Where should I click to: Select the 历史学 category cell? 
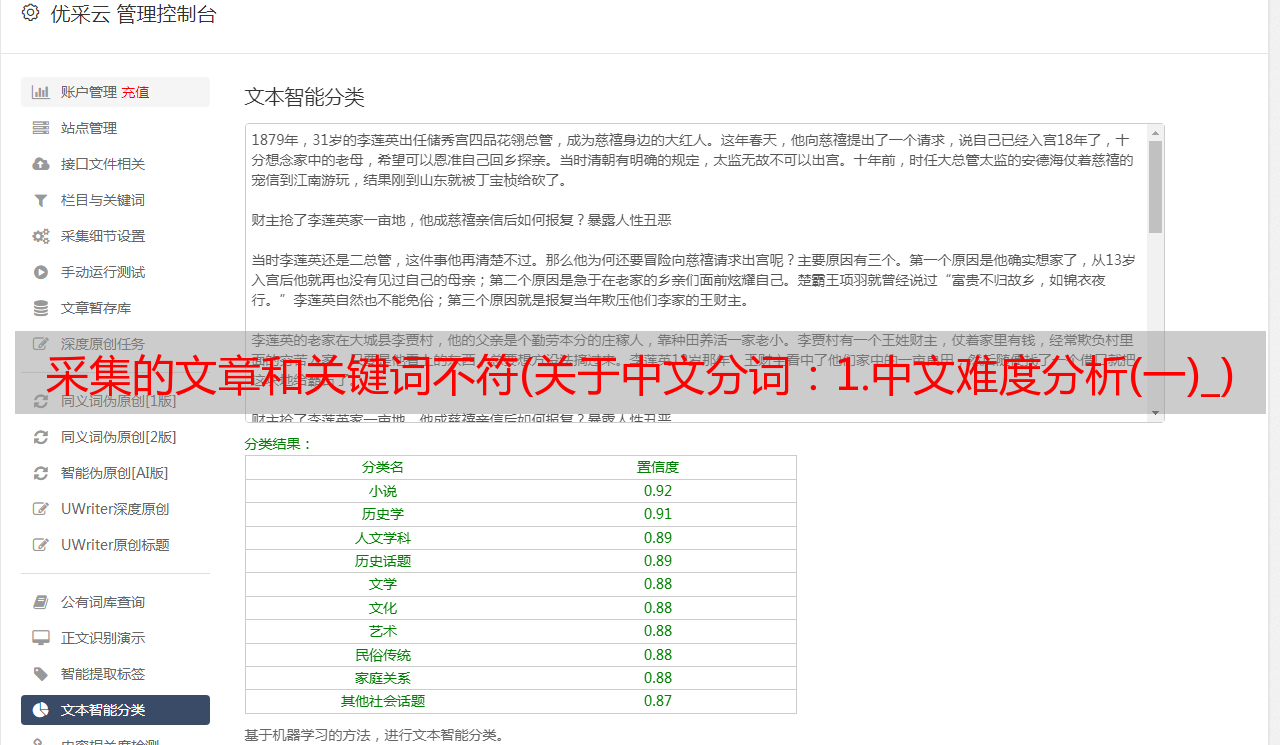pyautogui.click(x=383, y=514)
